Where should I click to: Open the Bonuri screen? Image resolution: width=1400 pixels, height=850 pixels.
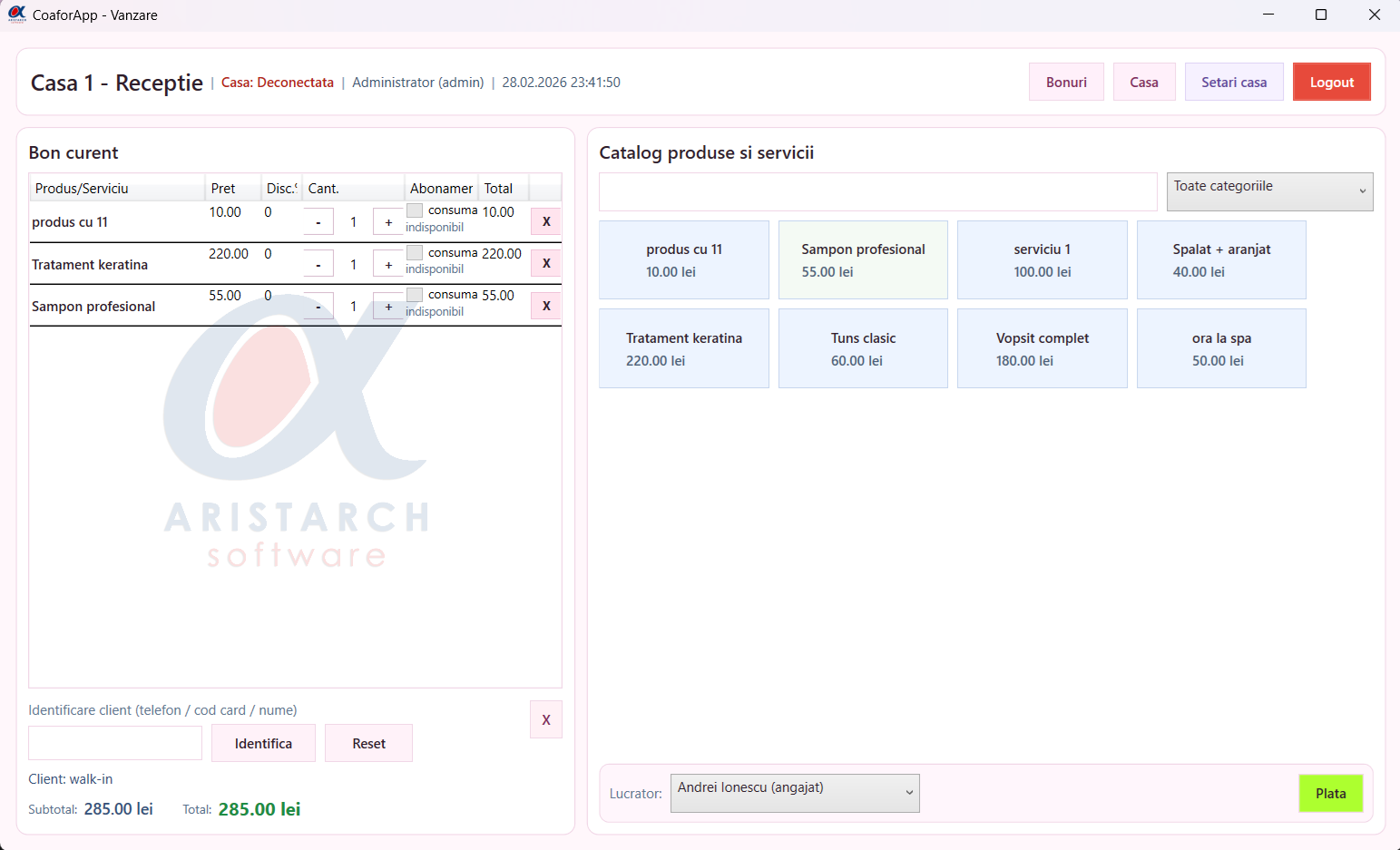1066,82
